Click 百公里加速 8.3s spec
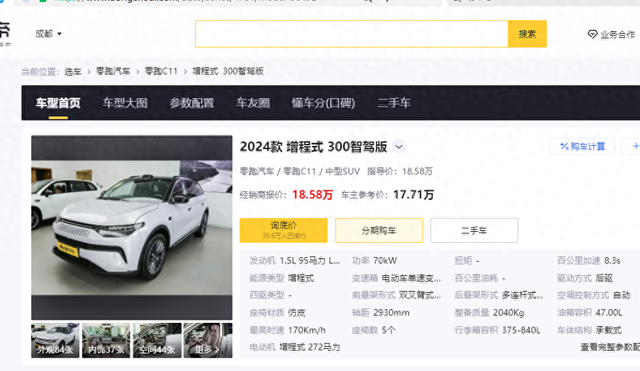The image size is (640, 371). 589,261
